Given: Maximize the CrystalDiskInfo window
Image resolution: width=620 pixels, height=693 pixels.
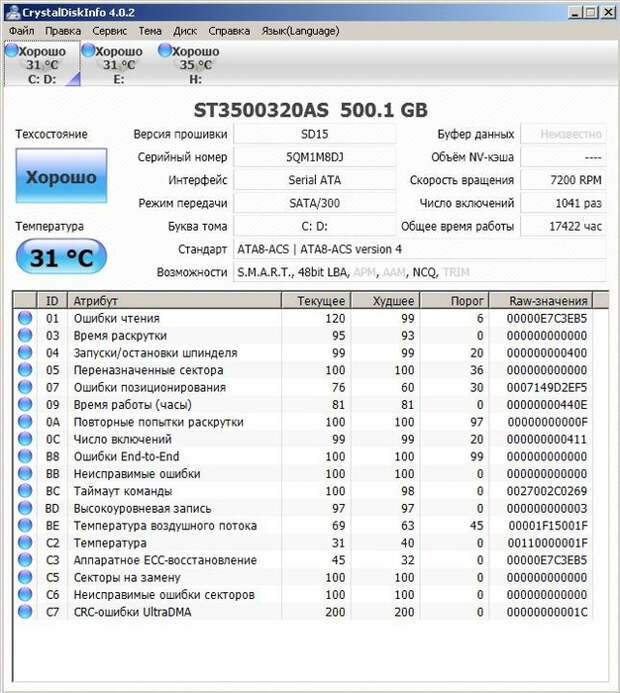Looking at the screenshot, I should pyautogui.click(x=591, y=12).
